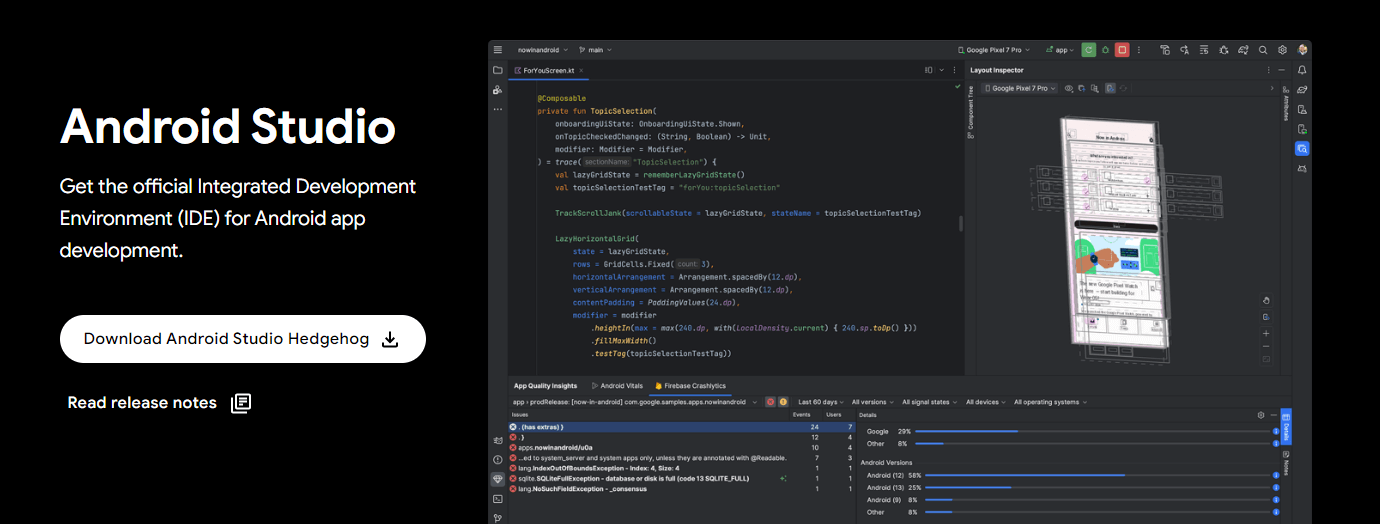Viewport: 1380px width, 524px height.
Task: Select the NoSuchFieldException issue row
Action: click(682, 489)
